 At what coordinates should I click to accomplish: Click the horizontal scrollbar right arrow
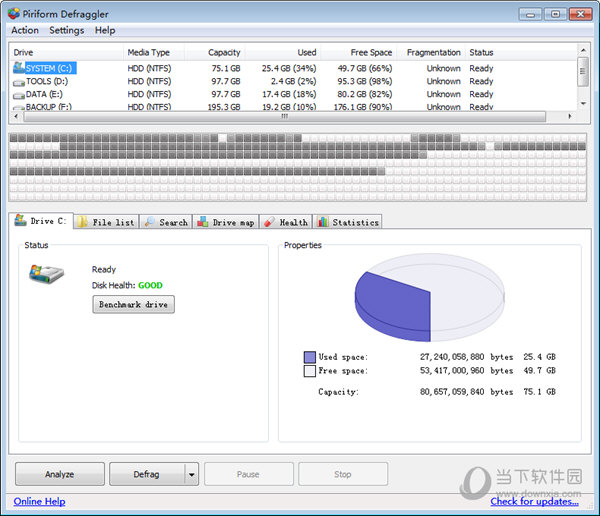point(570,116)
